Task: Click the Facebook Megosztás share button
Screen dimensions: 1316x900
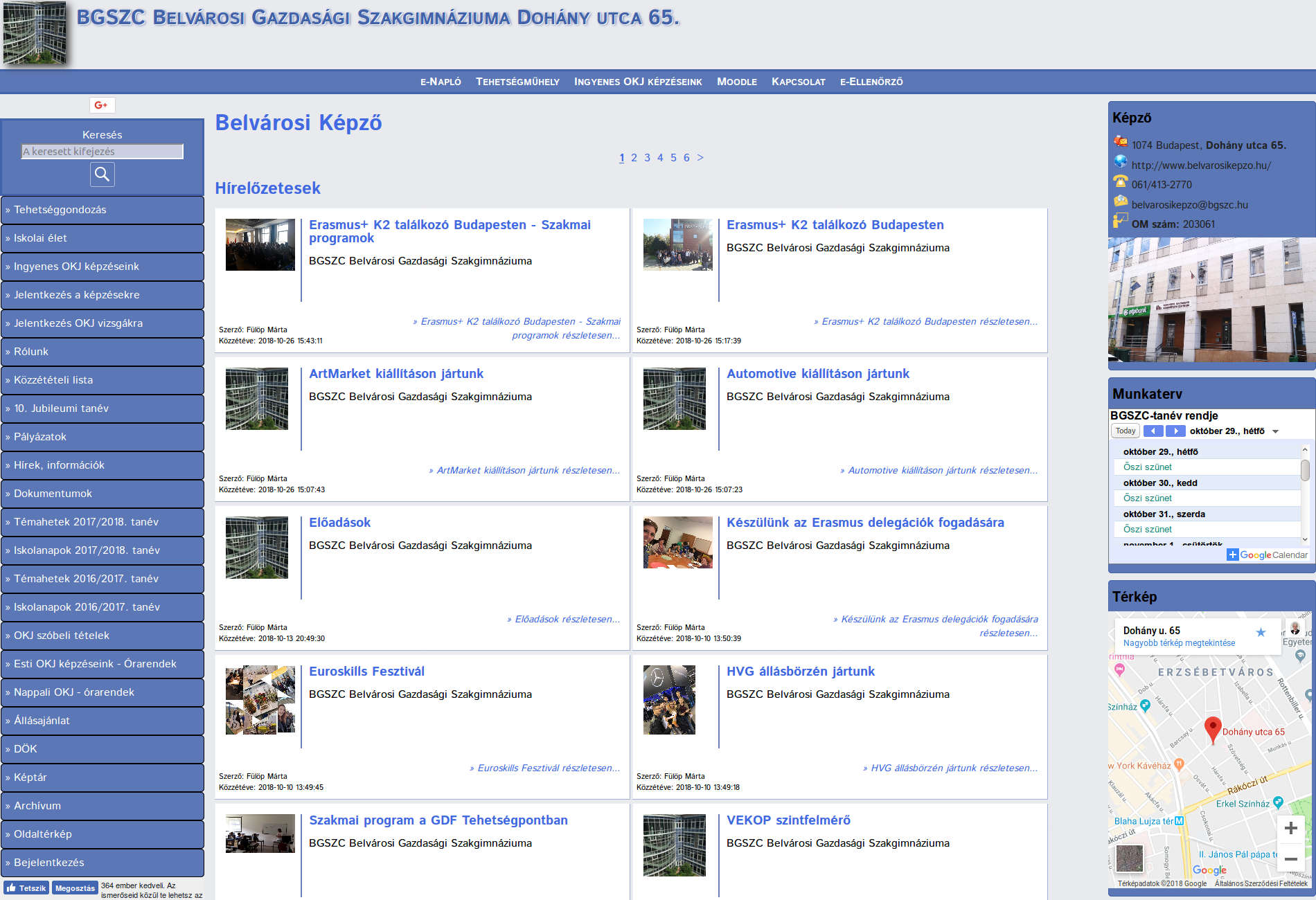Action: [x=75, y=888]
